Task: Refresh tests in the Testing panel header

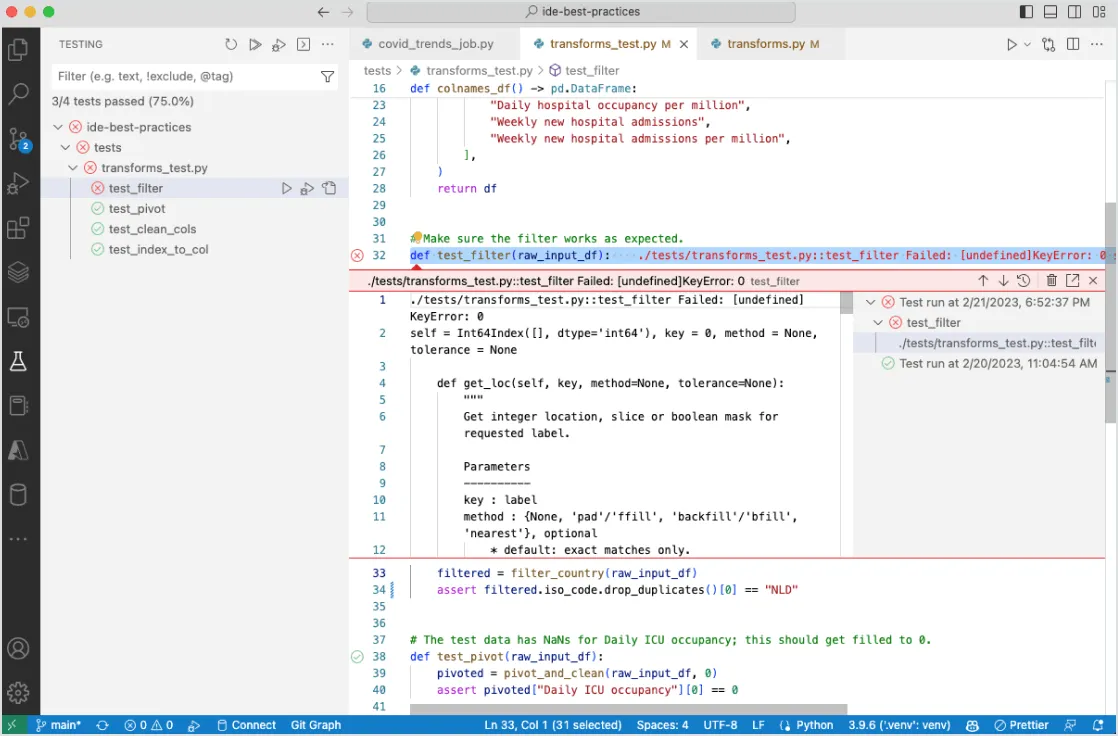Action: [x=231, y=45]
